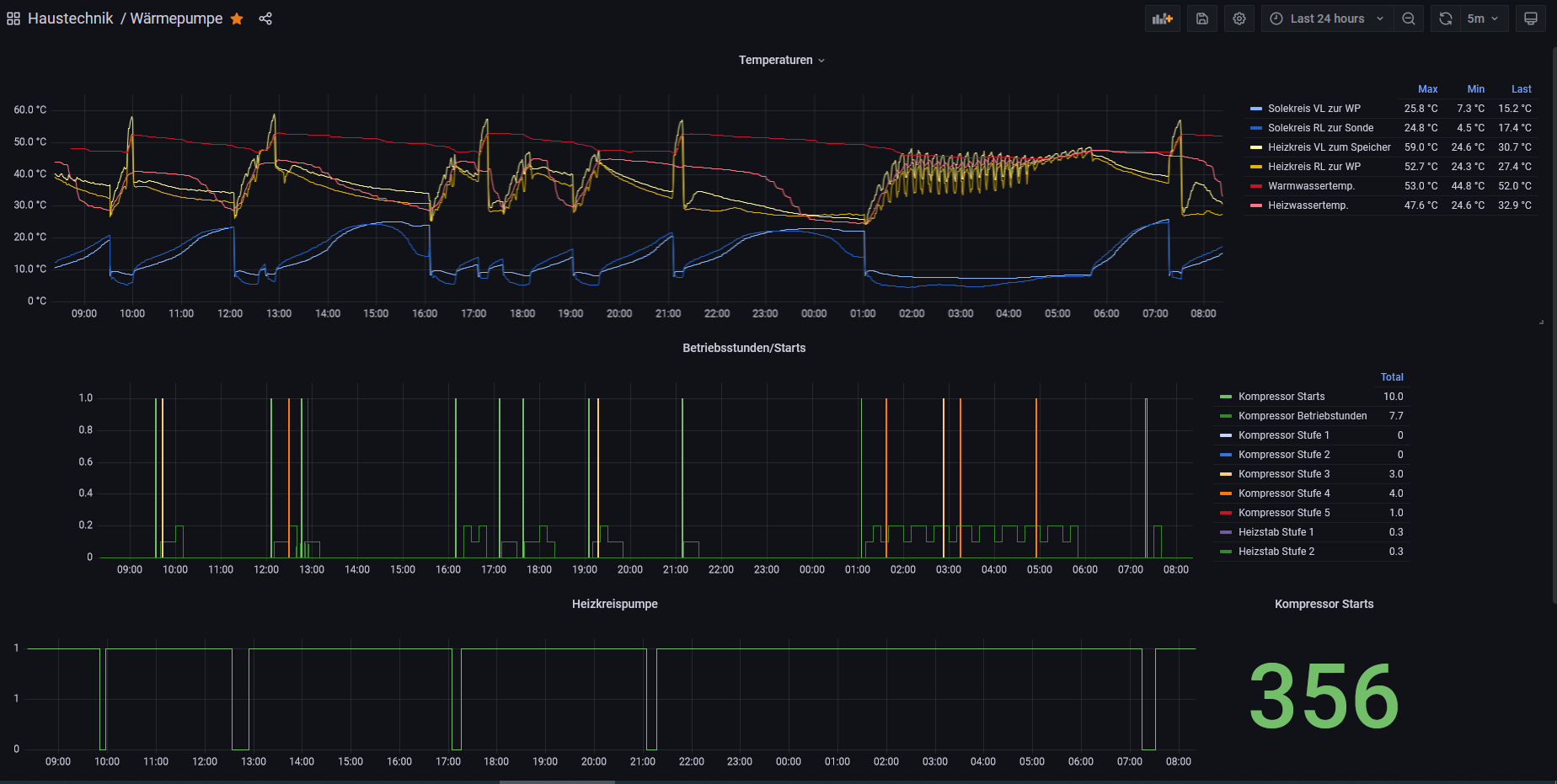This screenshot has width=1557, height=784.
Task: Toggle Kompressor Stufe 3 series
Action: (x=1284, y=474)
